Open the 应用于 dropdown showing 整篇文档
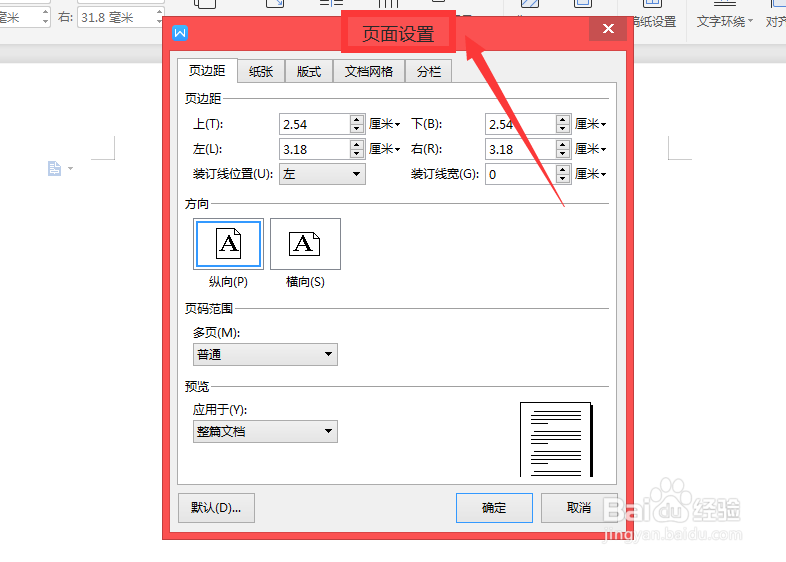 [265, 432]
